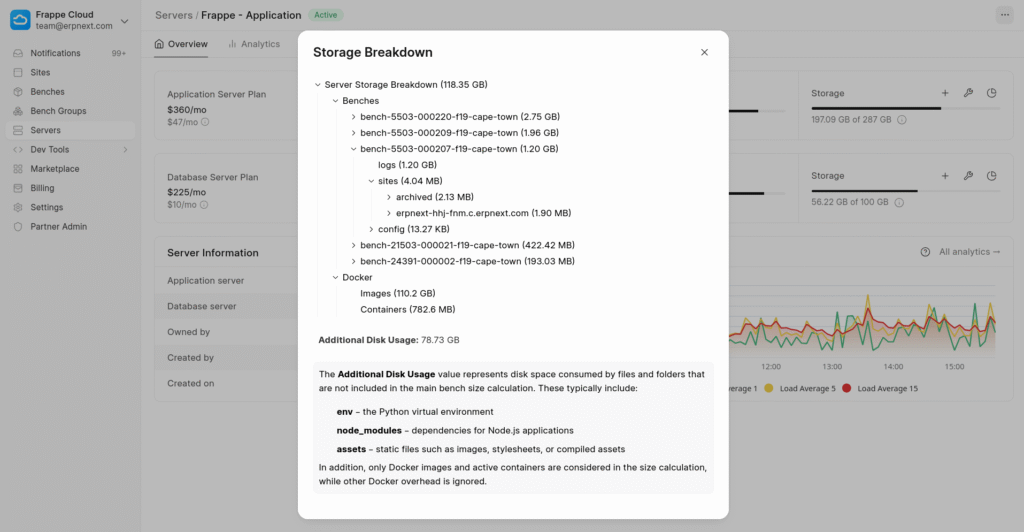
Task: Click the application Storage usage progress bar
Action: tap(876, 108)
